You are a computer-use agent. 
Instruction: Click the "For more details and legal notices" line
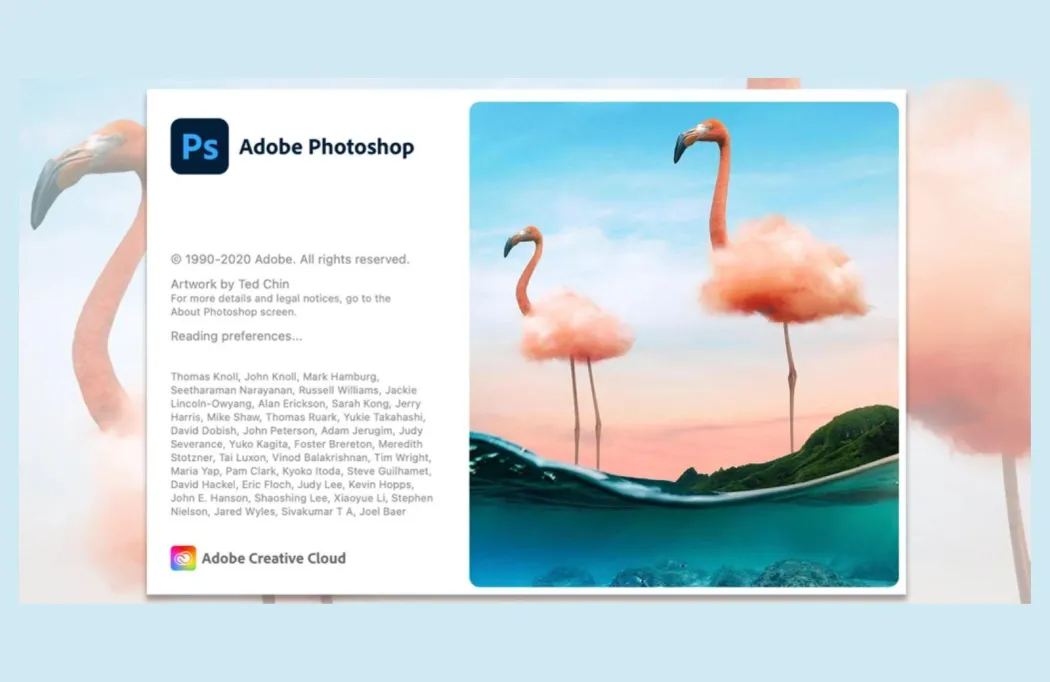click(x=281, y=299)
